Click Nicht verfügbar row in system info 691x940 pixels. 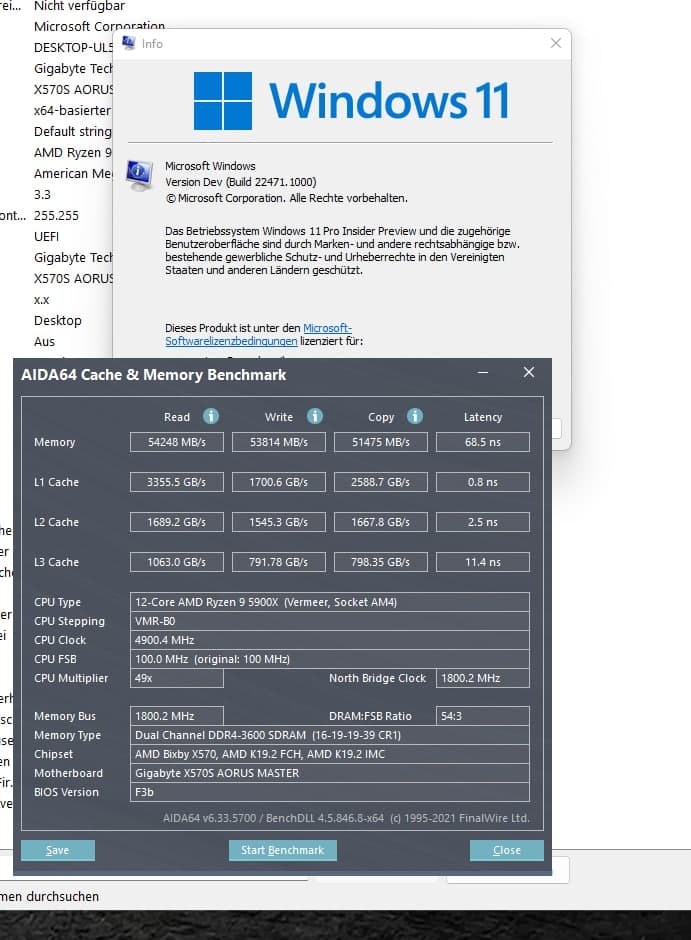coord(79,6)
